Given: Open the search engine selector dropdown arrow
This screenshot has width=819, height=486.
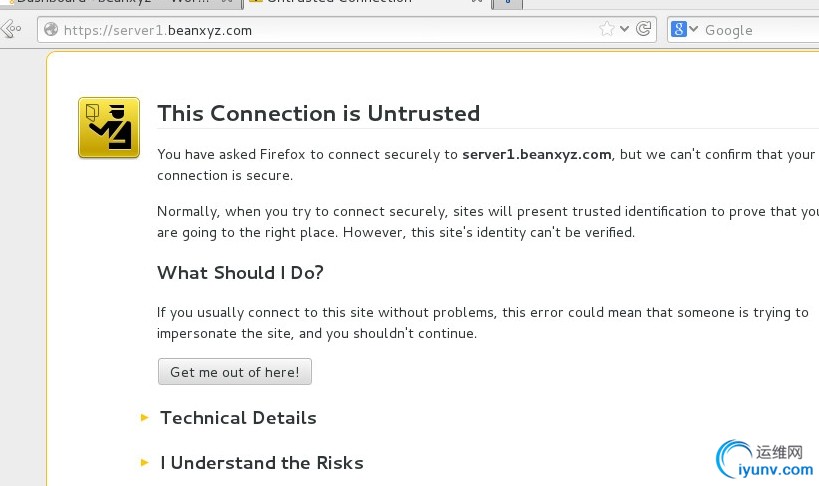Looking at the screenshot, I should [693, 29].
